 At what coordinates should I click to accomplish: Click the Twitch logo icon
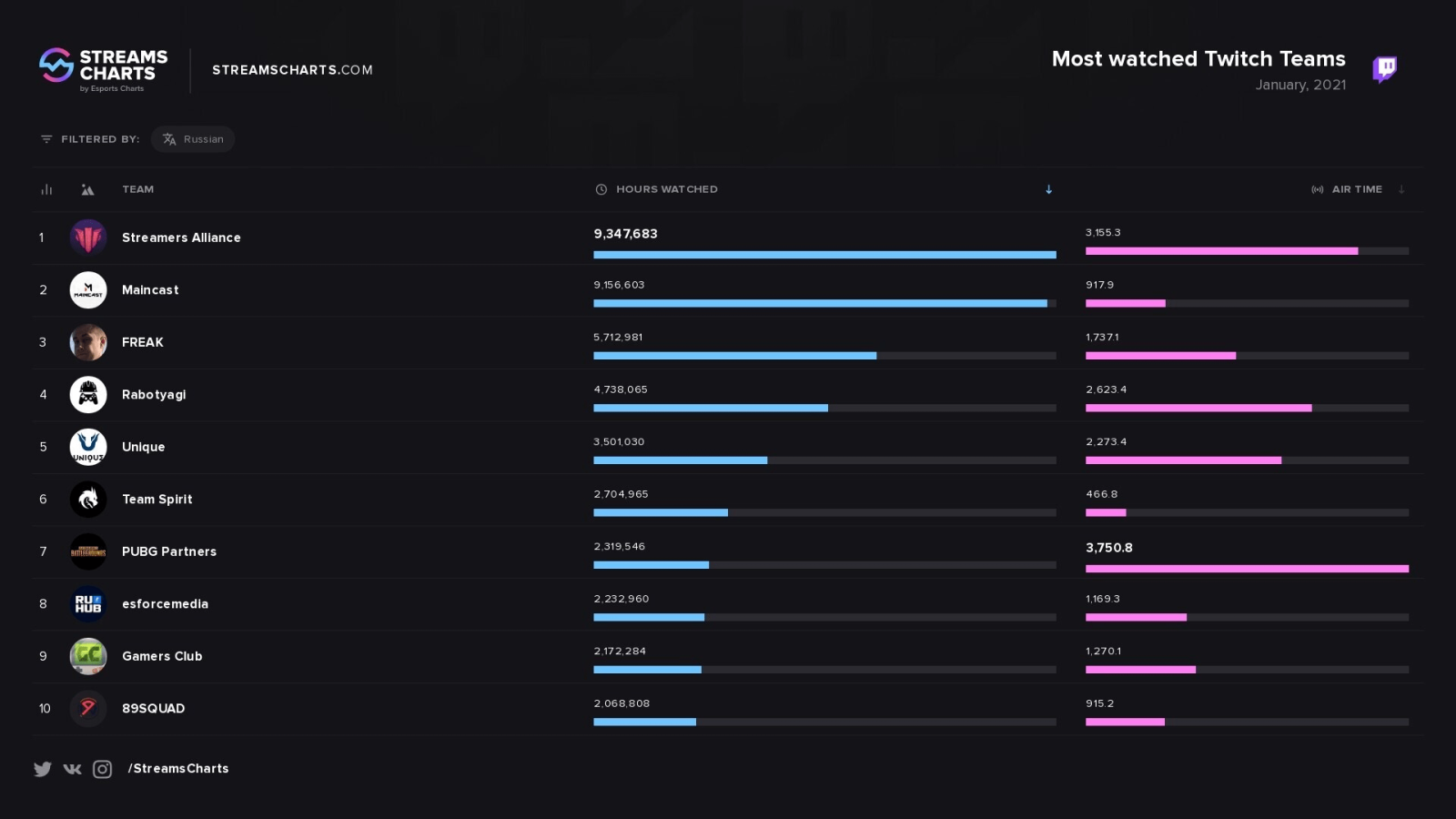[1384, 69]
